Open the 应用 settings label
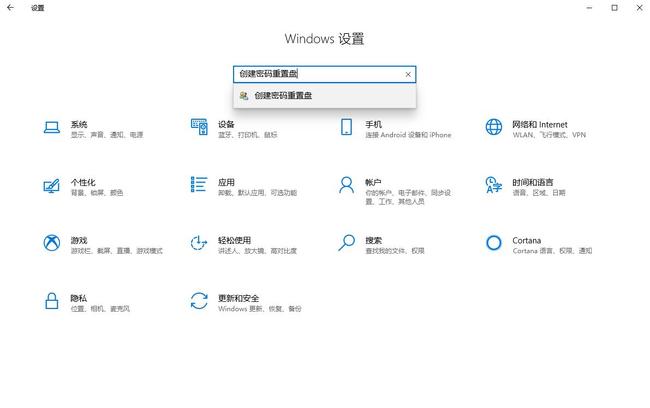 click(226, 182)
